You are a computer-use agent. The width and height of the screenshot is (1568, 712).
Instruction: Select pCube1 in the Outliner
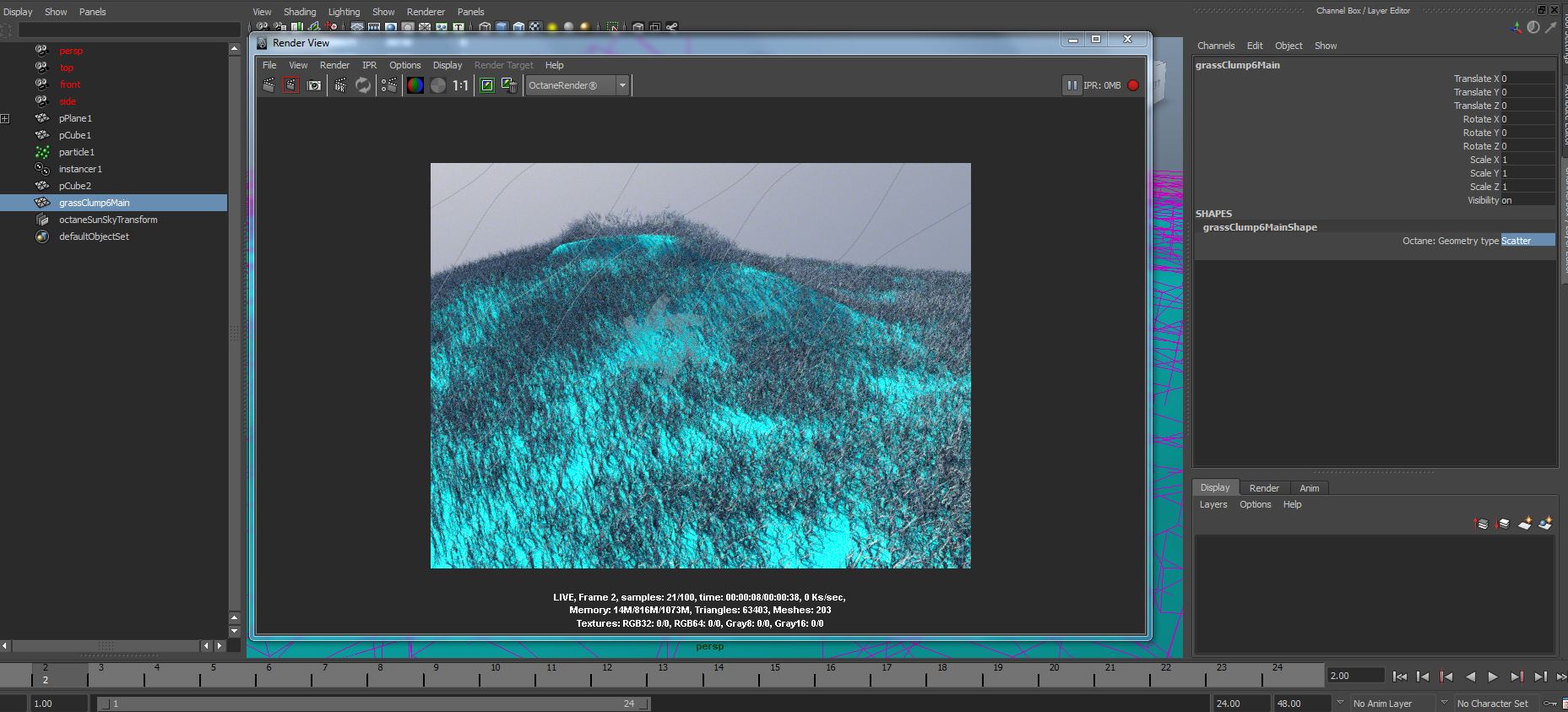(x=75, y=135)
